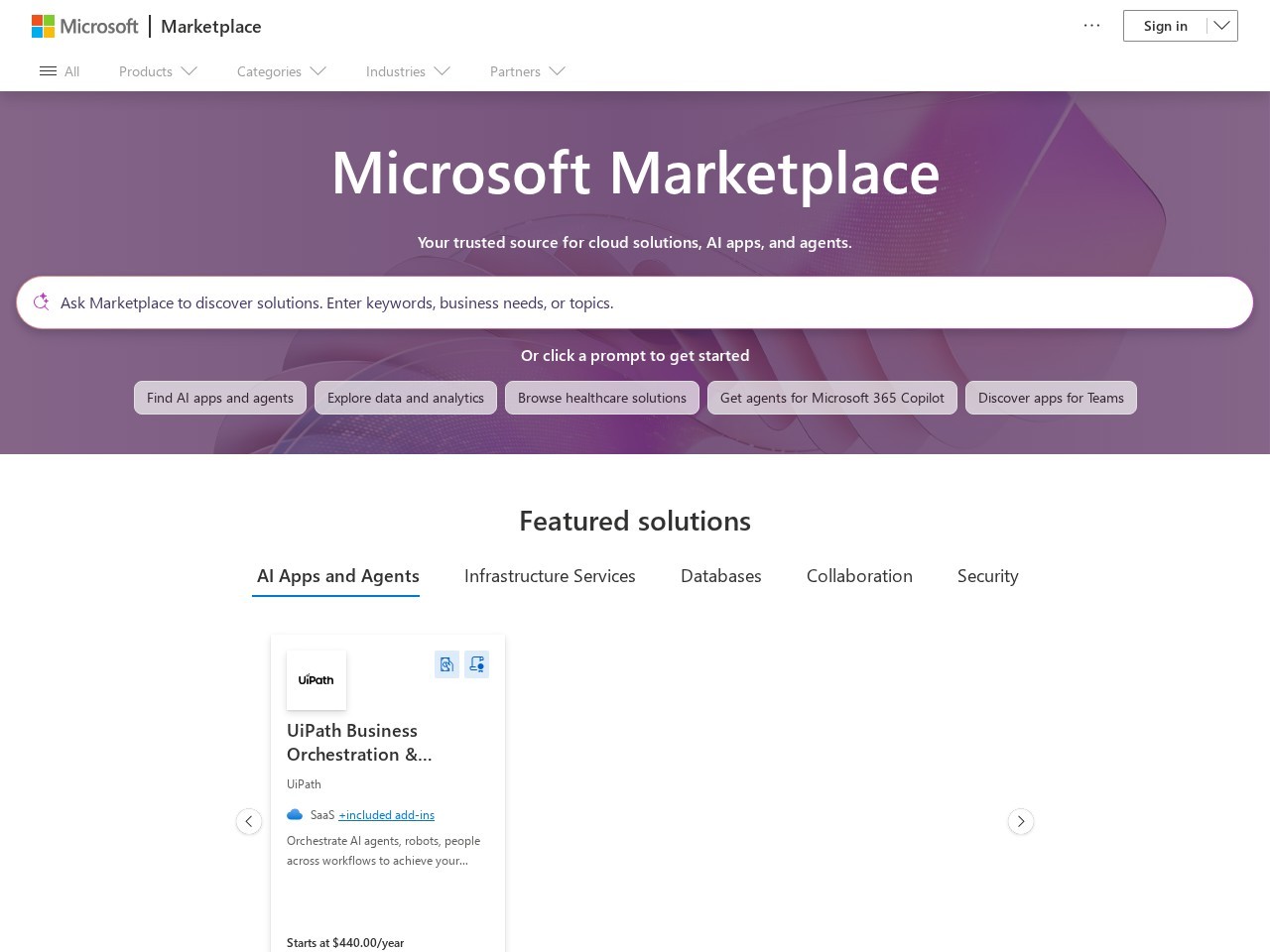Click Get agents for Microsoft 365 Copilot prompt
Image resolution: width=1270 pixels, height=952 pixels.
[832, 398]
